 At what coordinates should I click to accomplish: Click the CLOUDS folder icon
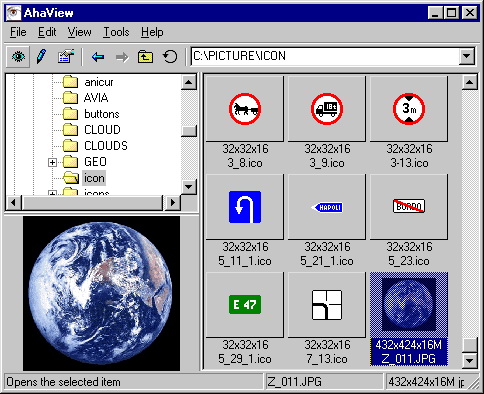click(70, 146)
